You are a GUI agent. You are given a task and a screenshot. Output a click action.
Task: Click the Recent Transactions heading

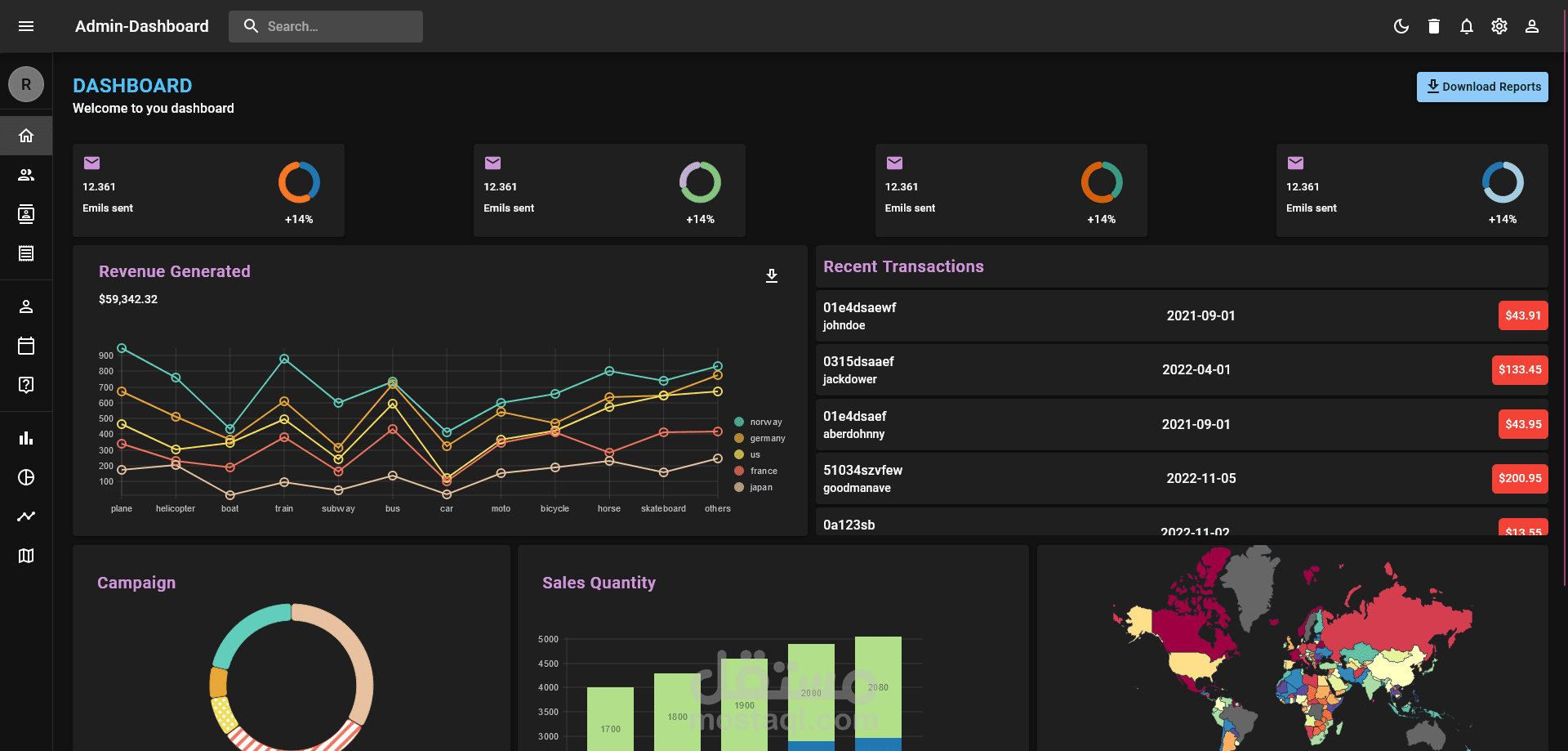click(903, 266)
